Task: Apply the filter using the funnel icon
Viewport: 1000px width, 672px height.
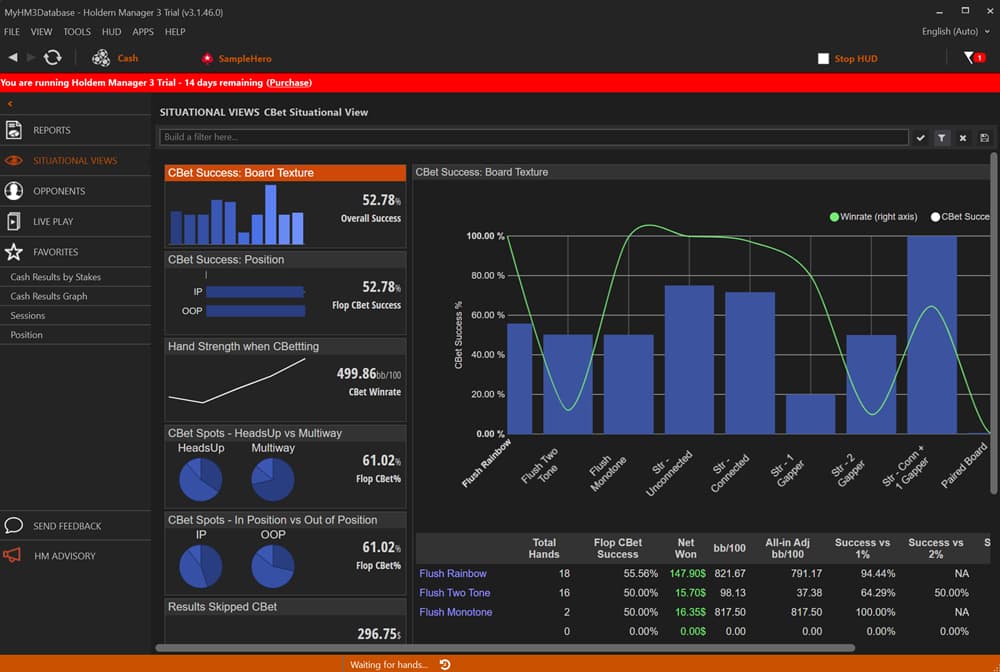Action: (941, 137)
